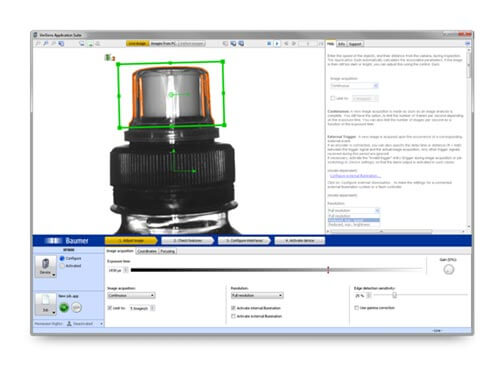Open the Device icon button

point(46,267)
